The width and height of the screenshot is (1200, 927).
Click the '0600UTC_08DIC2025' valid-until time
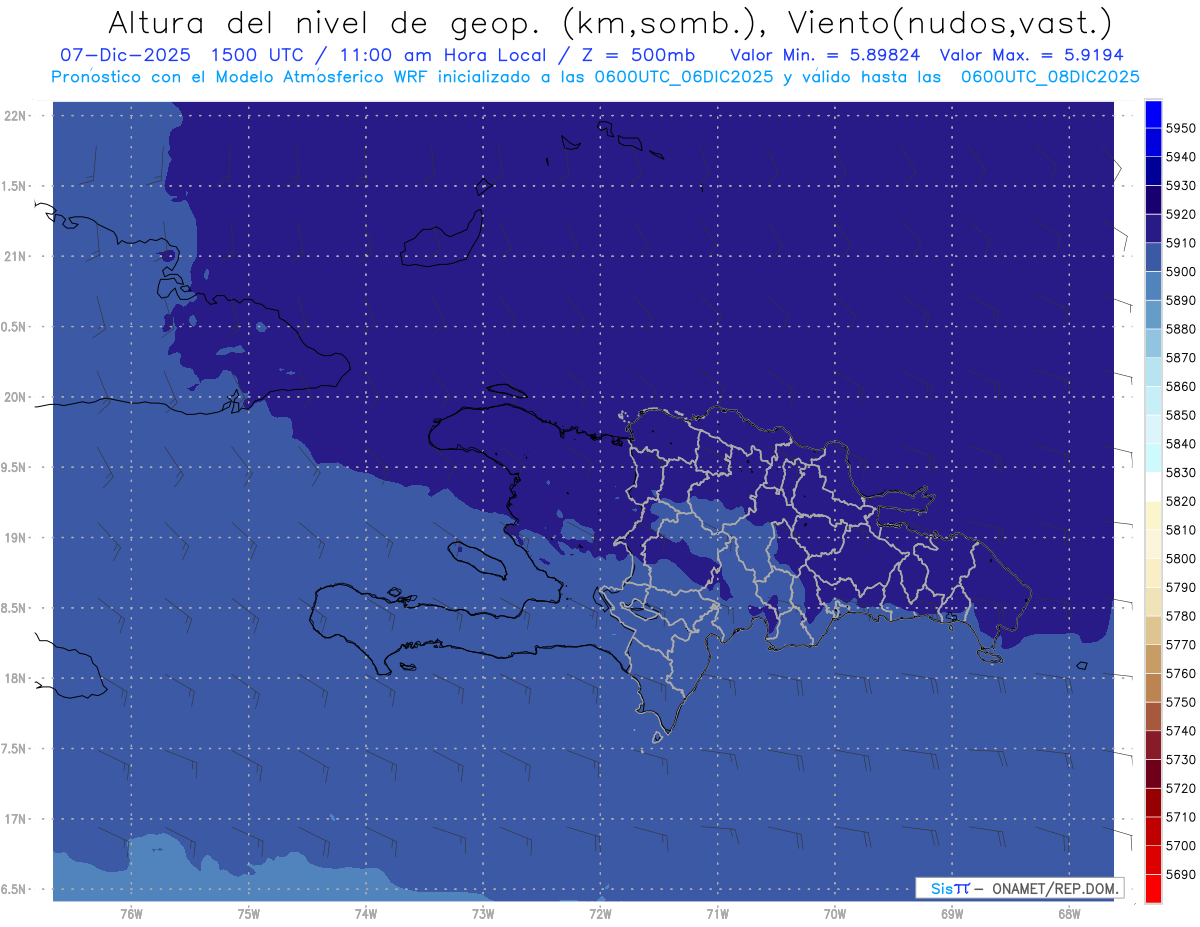[x=1049, y=77]
